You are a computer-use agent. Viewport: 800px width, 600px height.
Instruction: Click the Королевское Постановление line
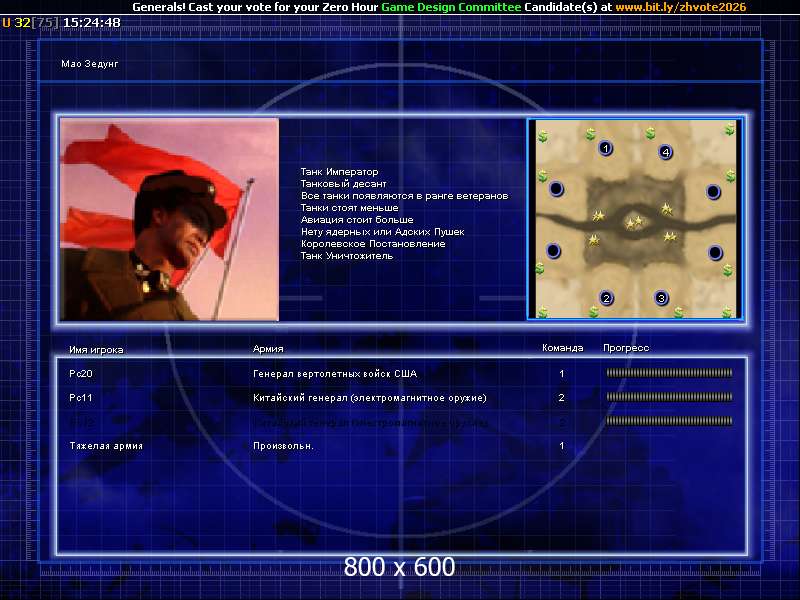point(373,244)
